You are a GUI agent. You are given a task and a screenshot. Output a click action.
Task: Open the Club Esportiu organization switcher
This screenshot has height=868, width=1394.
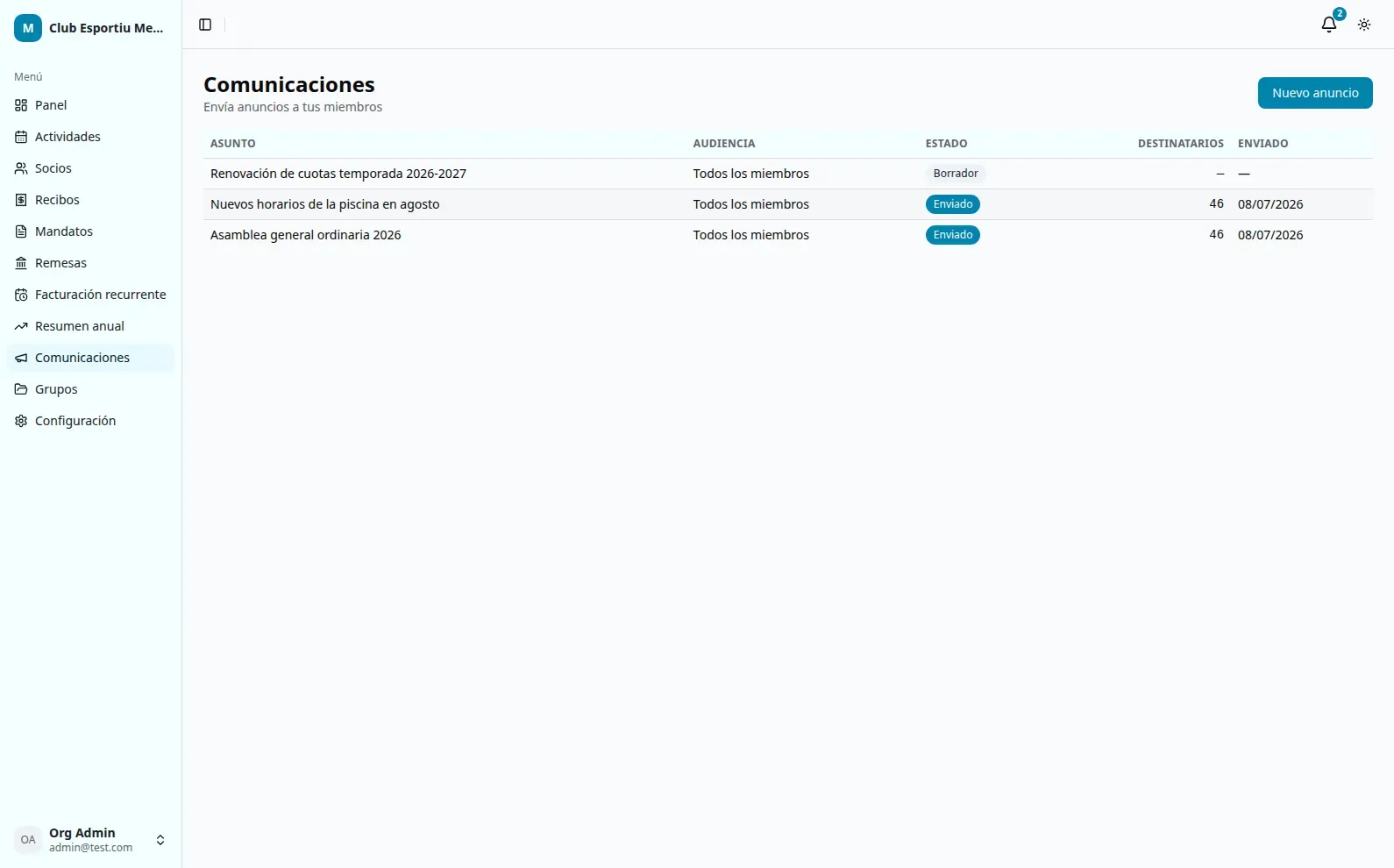91,28
